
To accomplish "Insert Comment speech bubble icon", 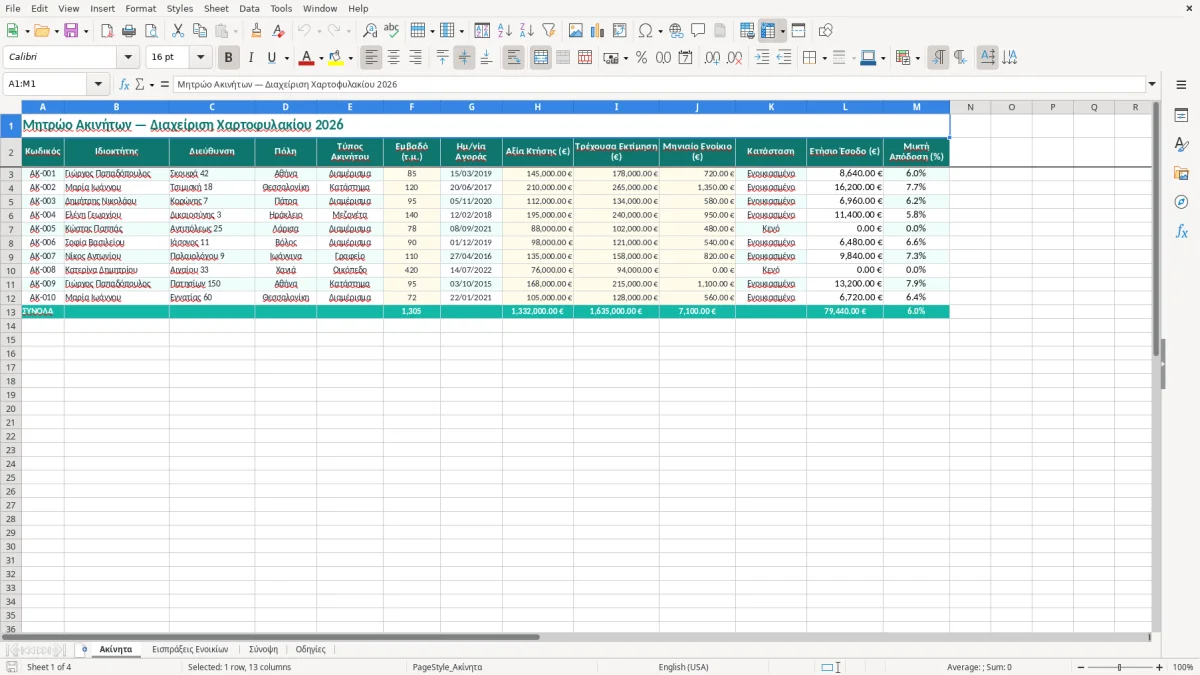I will pyautogui.click(x=698, y=31).
